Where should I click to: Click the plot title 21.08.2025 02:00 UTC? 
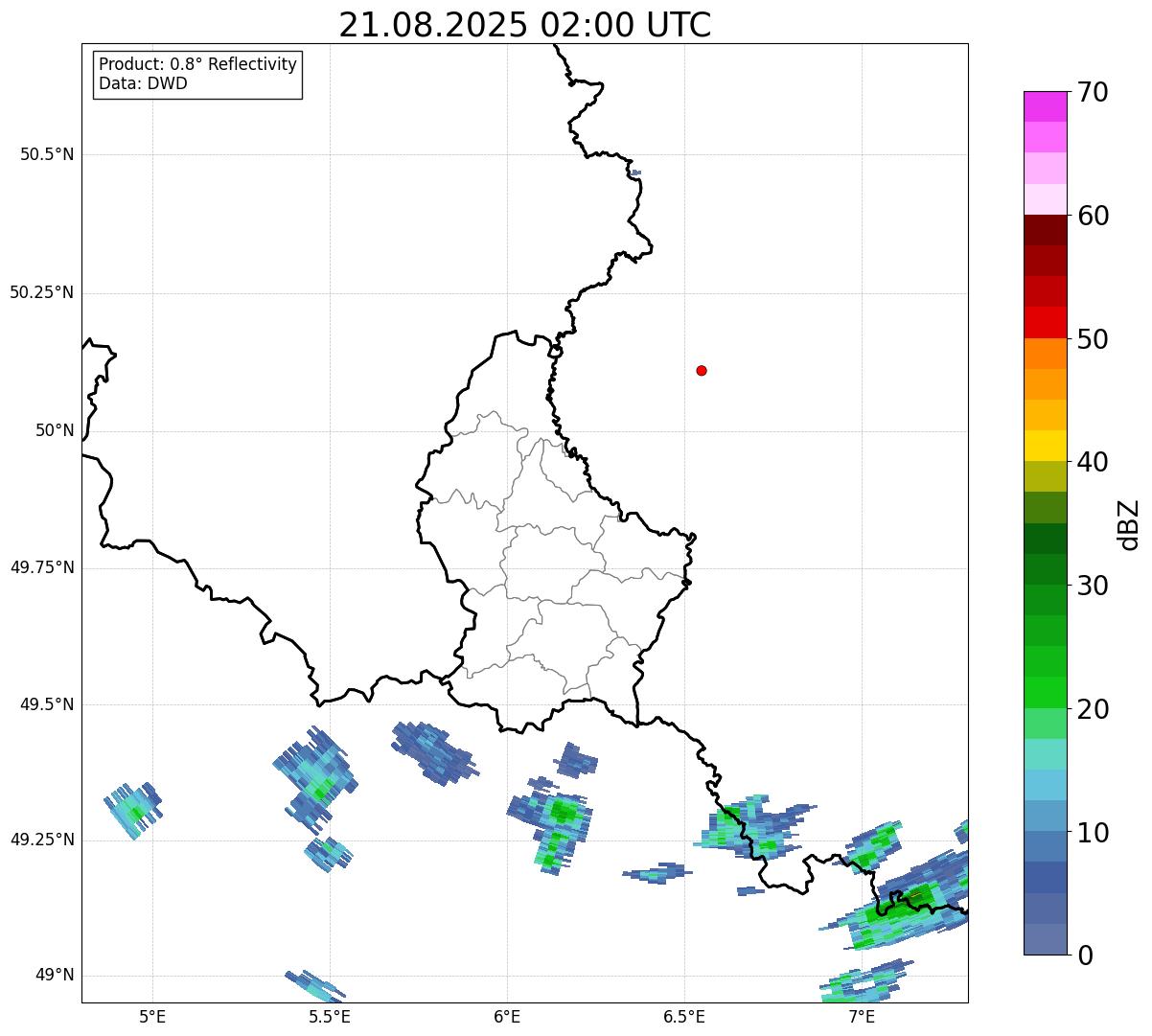(525, 25)
